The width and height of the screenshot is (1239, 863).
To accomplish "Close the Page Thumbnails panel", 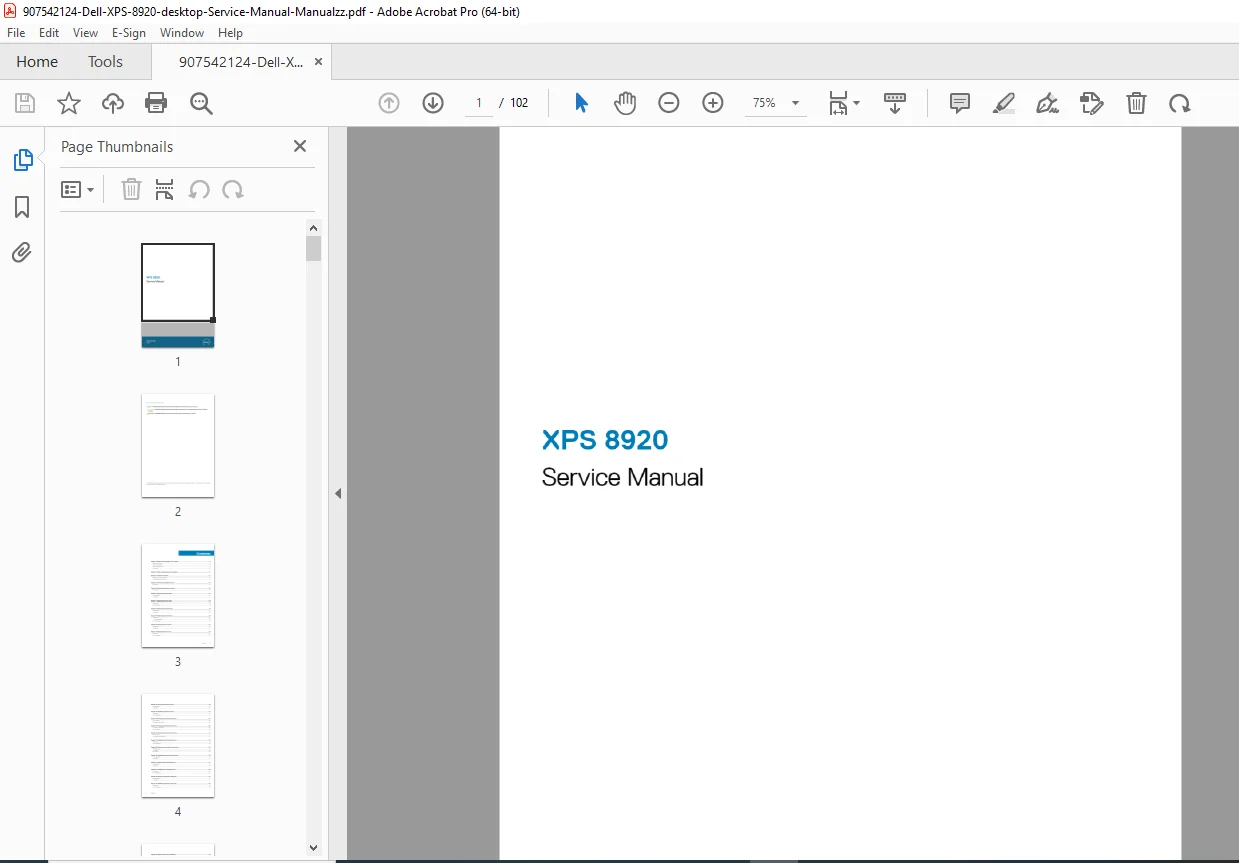I will [x=300, y=146].
